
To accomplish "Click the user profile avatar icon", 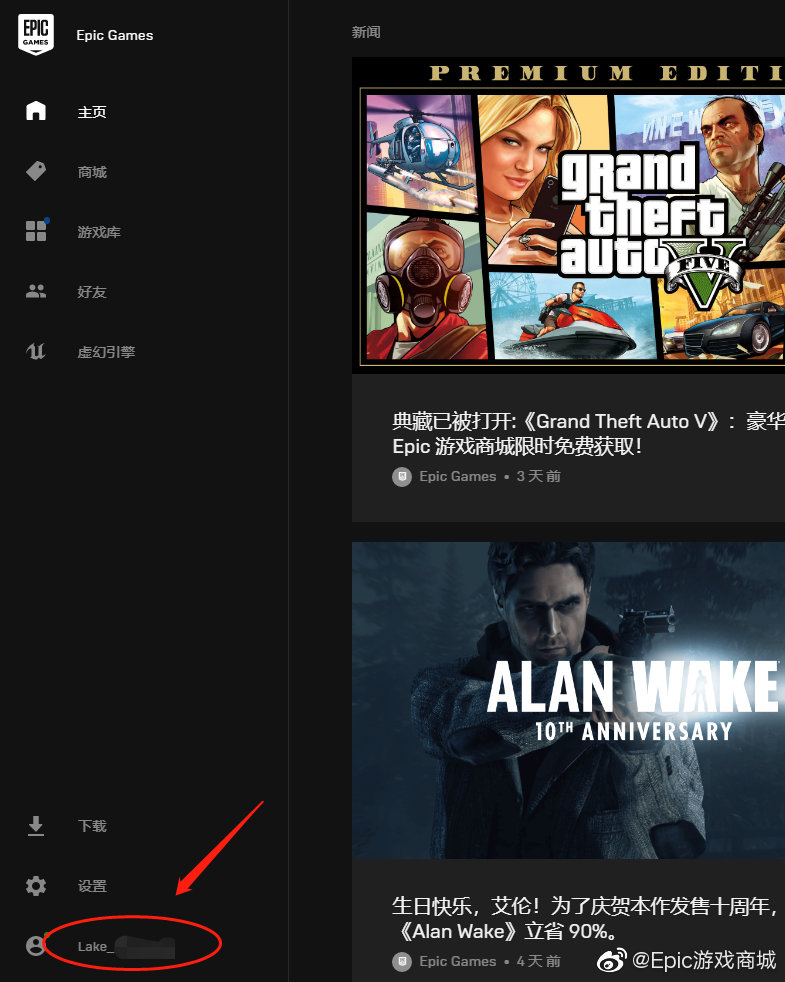I will 36,946.
